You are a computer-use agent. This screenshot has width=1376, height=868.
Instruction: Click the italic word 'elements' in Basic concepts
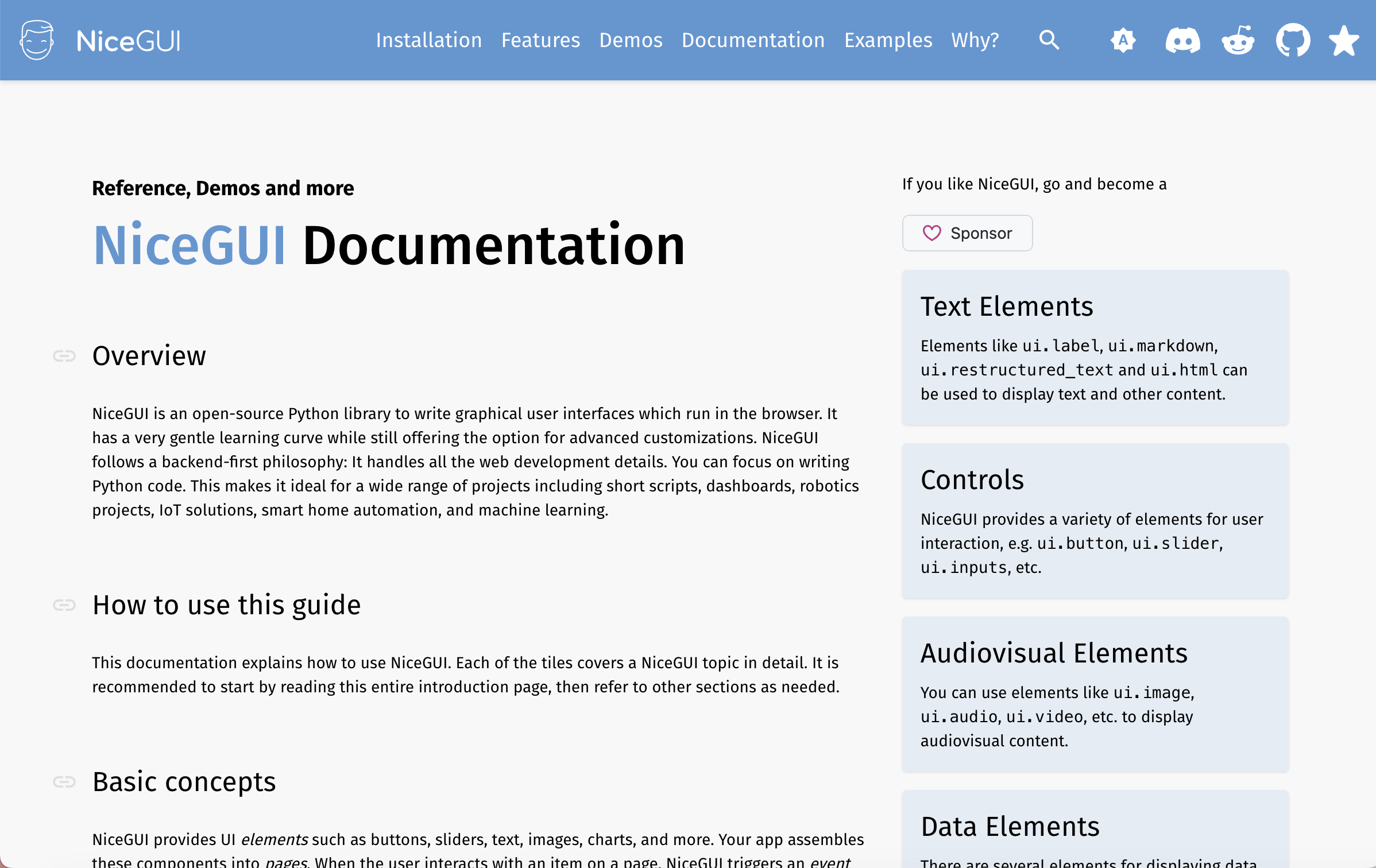(274, 839)
